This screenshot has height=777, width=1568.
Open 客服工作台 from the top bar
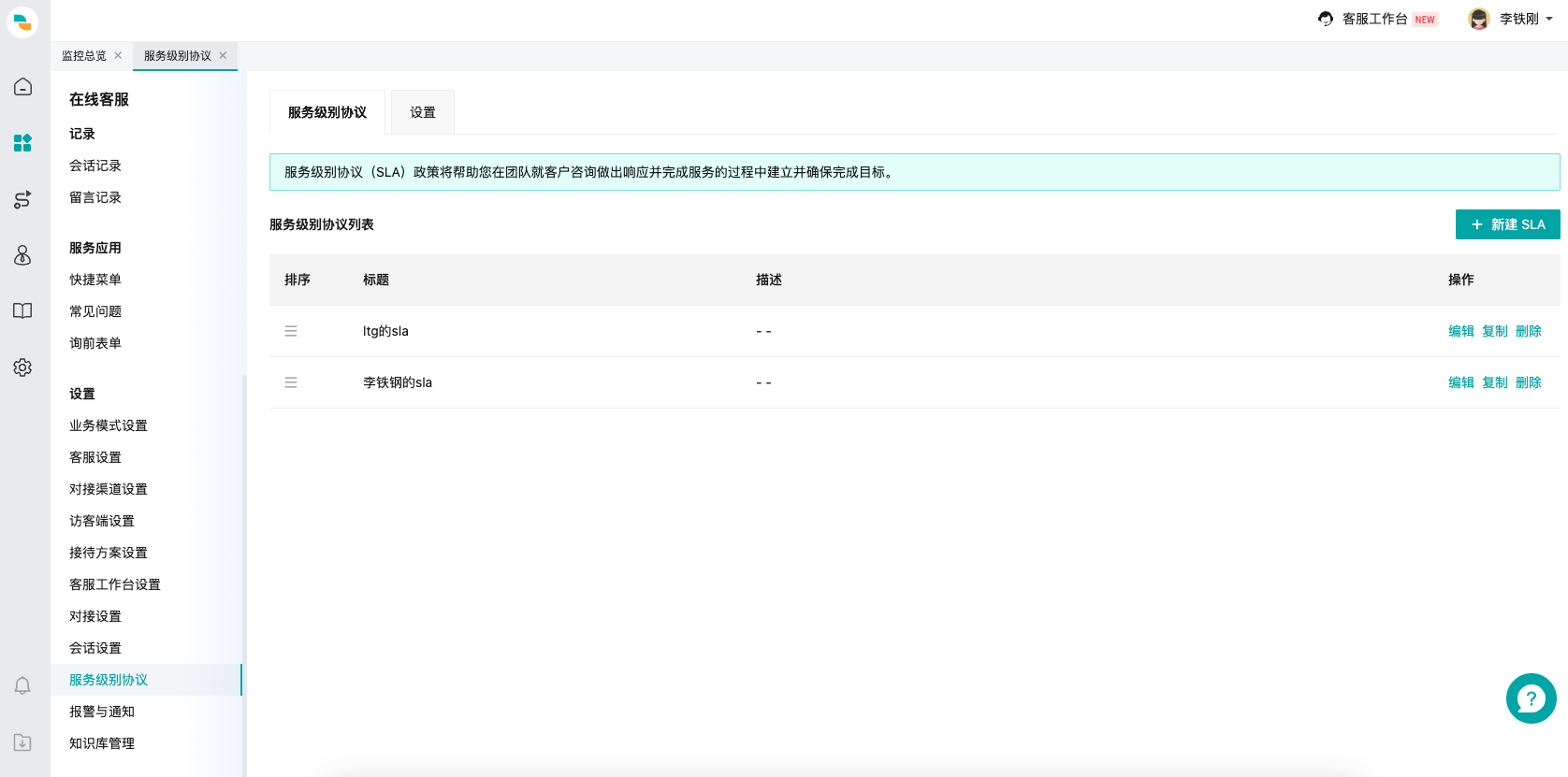(1374, 19)
